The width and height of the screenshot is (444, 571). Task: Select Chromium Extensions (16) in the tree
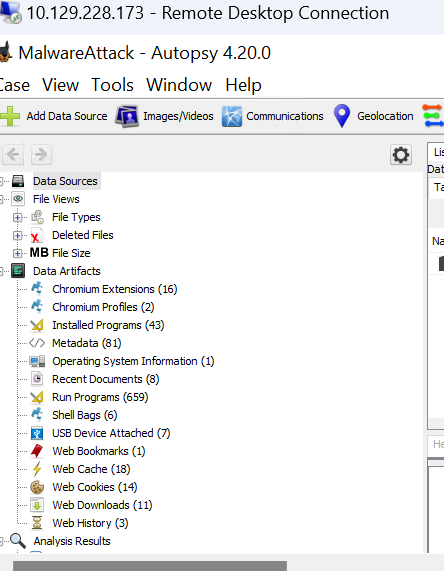pos(115,289)
